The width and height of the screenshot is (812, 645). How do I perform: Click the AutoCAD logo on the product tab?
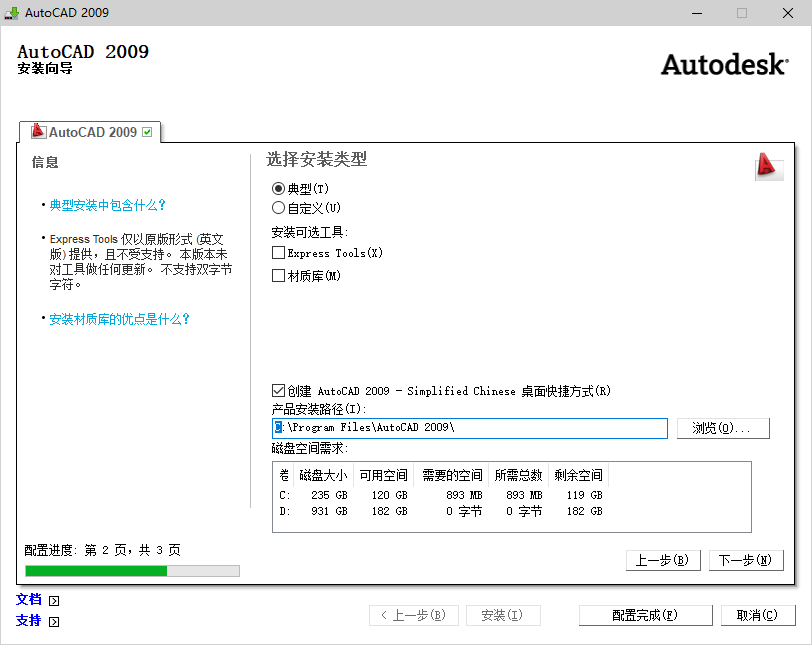39,131
